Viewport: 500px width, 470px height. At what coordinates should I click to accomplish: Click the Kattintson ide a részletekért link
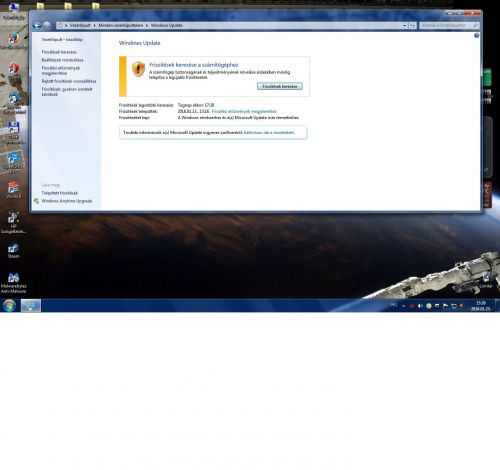click(269, 133)
